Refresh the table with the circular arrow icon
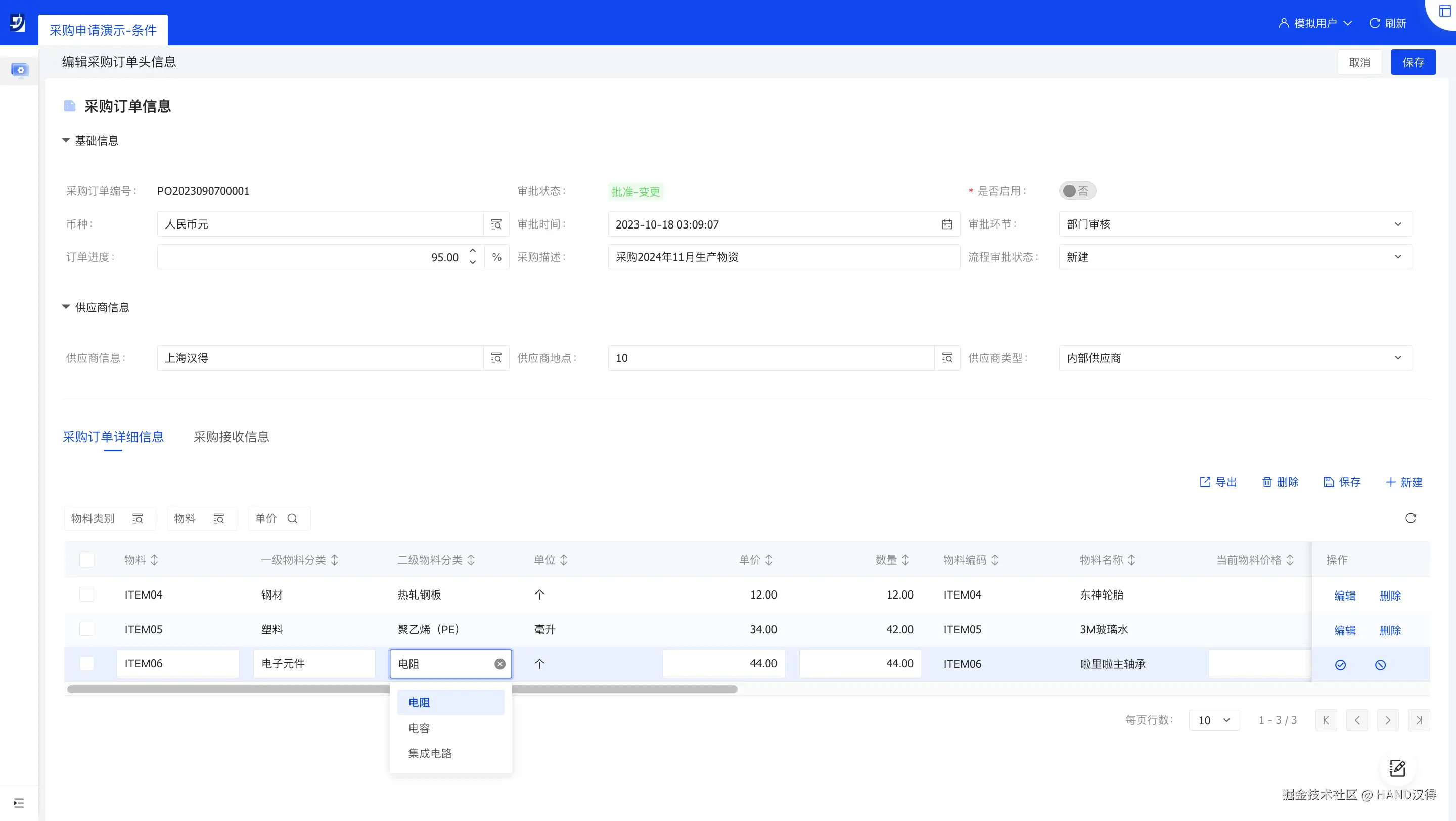This screenshot has width=1456, height=821. click(1410, 518)
